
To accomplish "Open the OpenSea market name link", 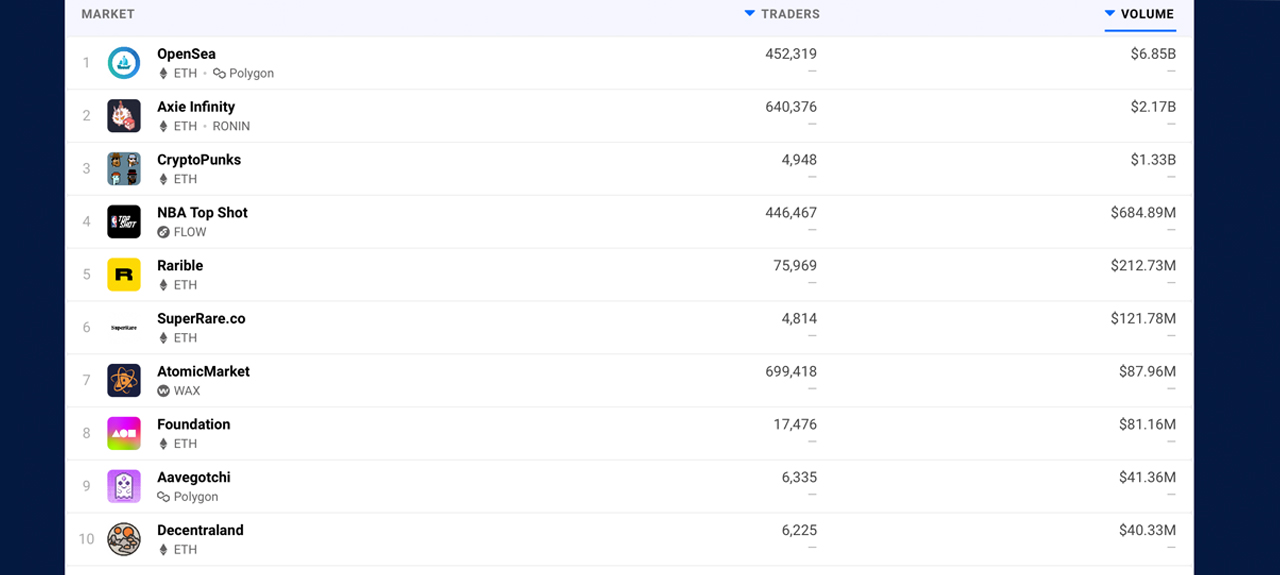I will (x=186, y=54).
